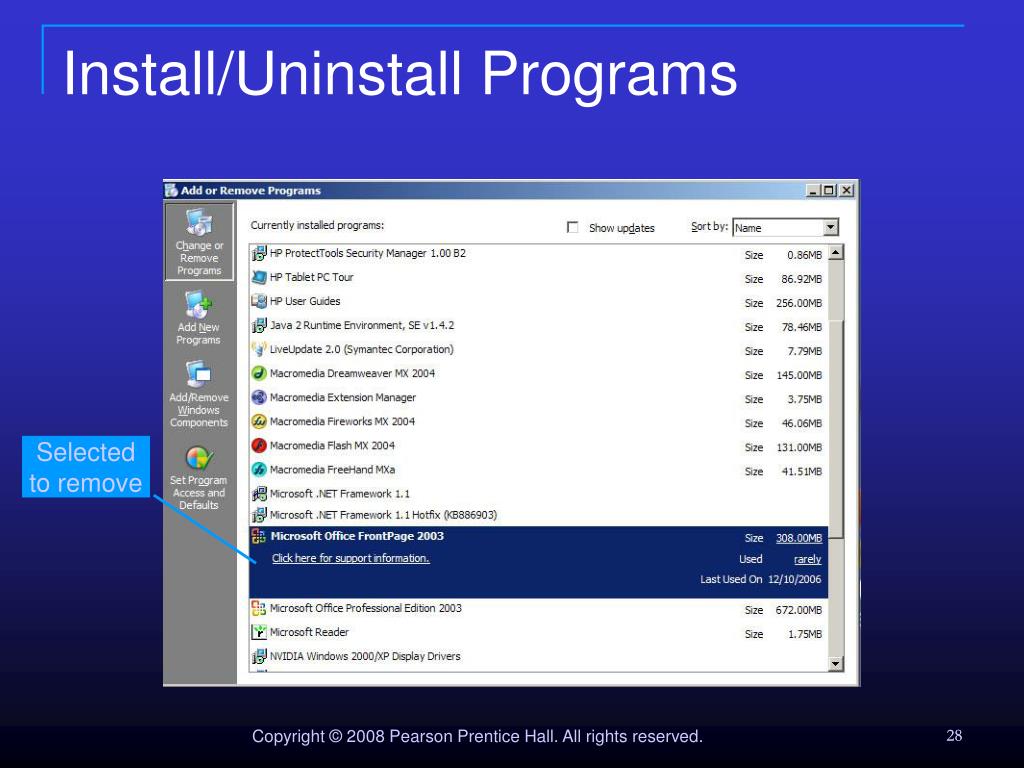The height and width of the screenshot is (768, 1024).
Task: Click LiveUpdate 2.0 Symantec icon
Action: [259, 349]
